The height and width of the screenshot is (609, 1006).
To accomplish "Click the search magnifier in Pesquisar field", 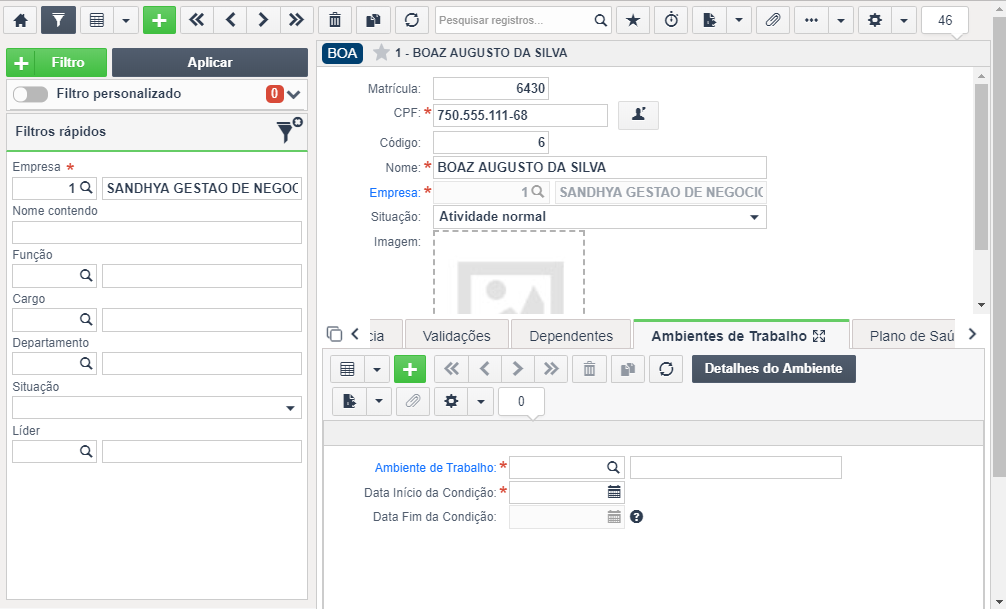I will coord(601,20).
